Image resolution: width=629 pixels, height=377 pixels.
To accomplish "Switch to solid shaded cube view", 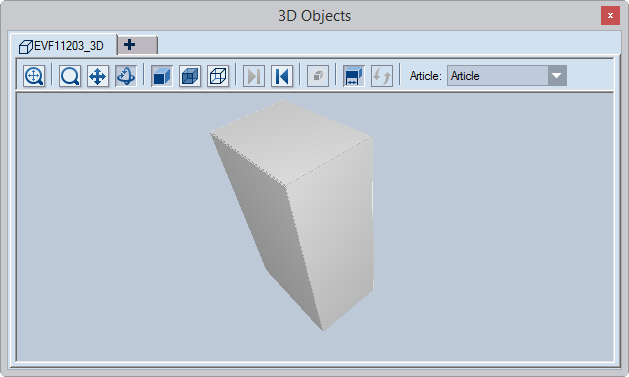I will (x=162, y=76).
